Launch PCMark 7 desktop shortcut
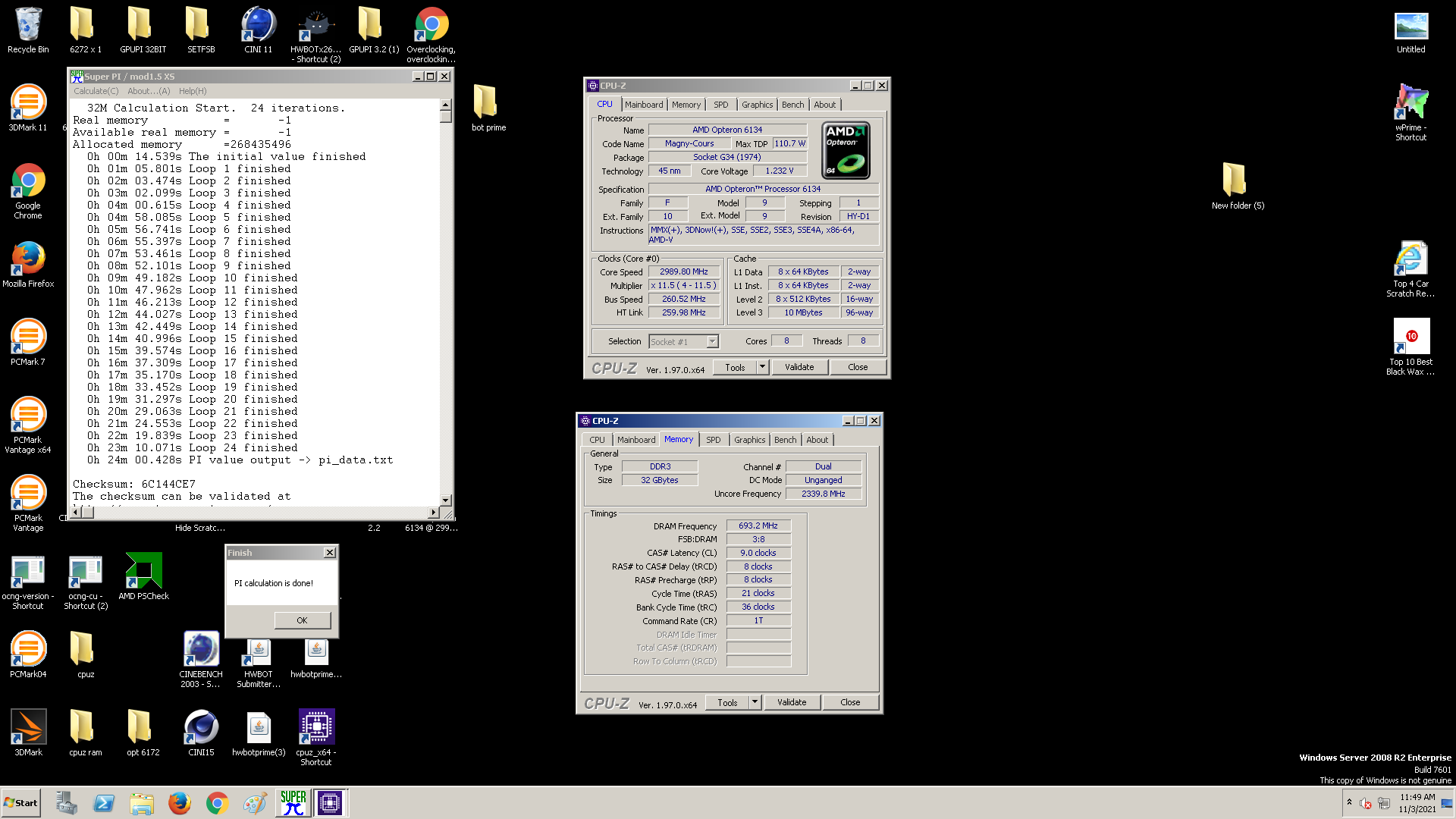The height and width of the screenshot is (819, 1456). (28, 343)
